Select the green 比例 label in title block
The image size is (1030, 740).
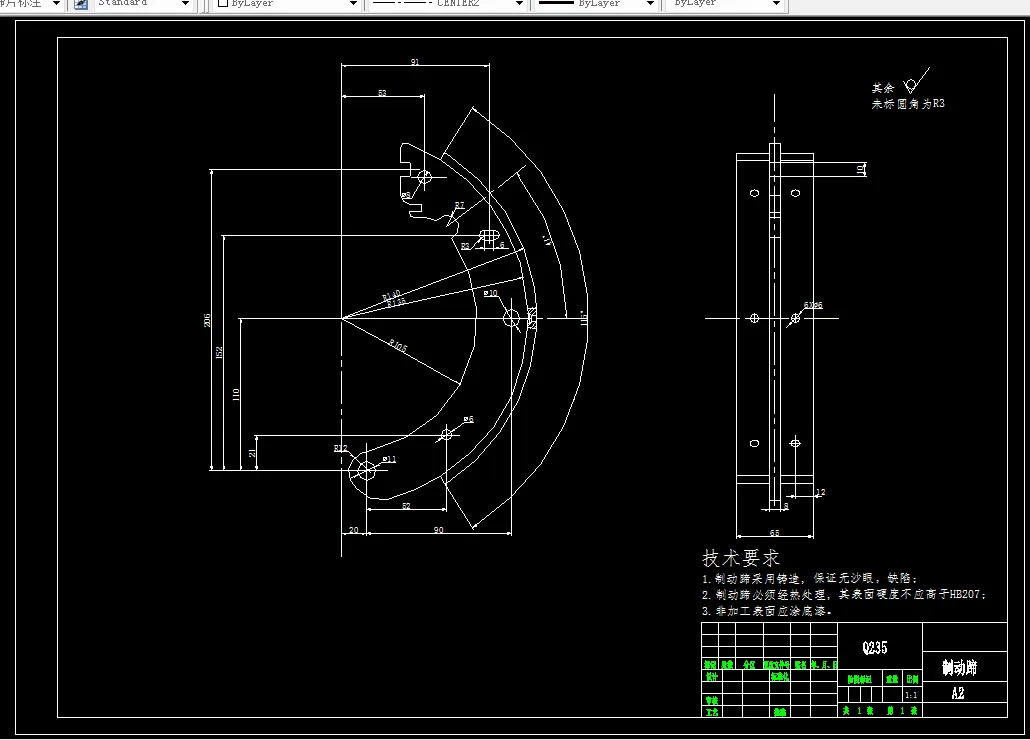[x=912, y=679]
